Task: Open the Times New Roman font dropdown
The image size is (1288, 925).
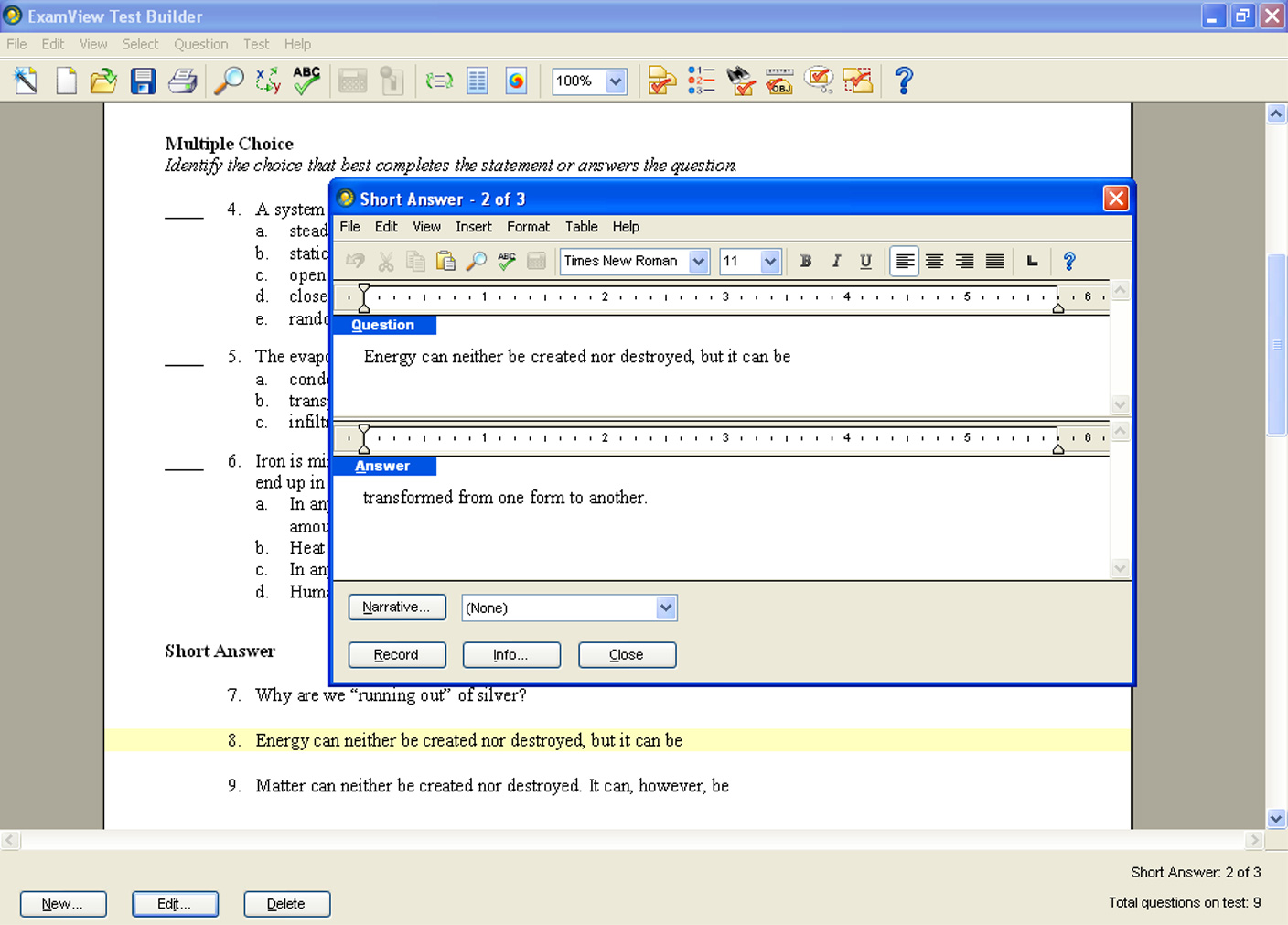Action: [699, 262]
